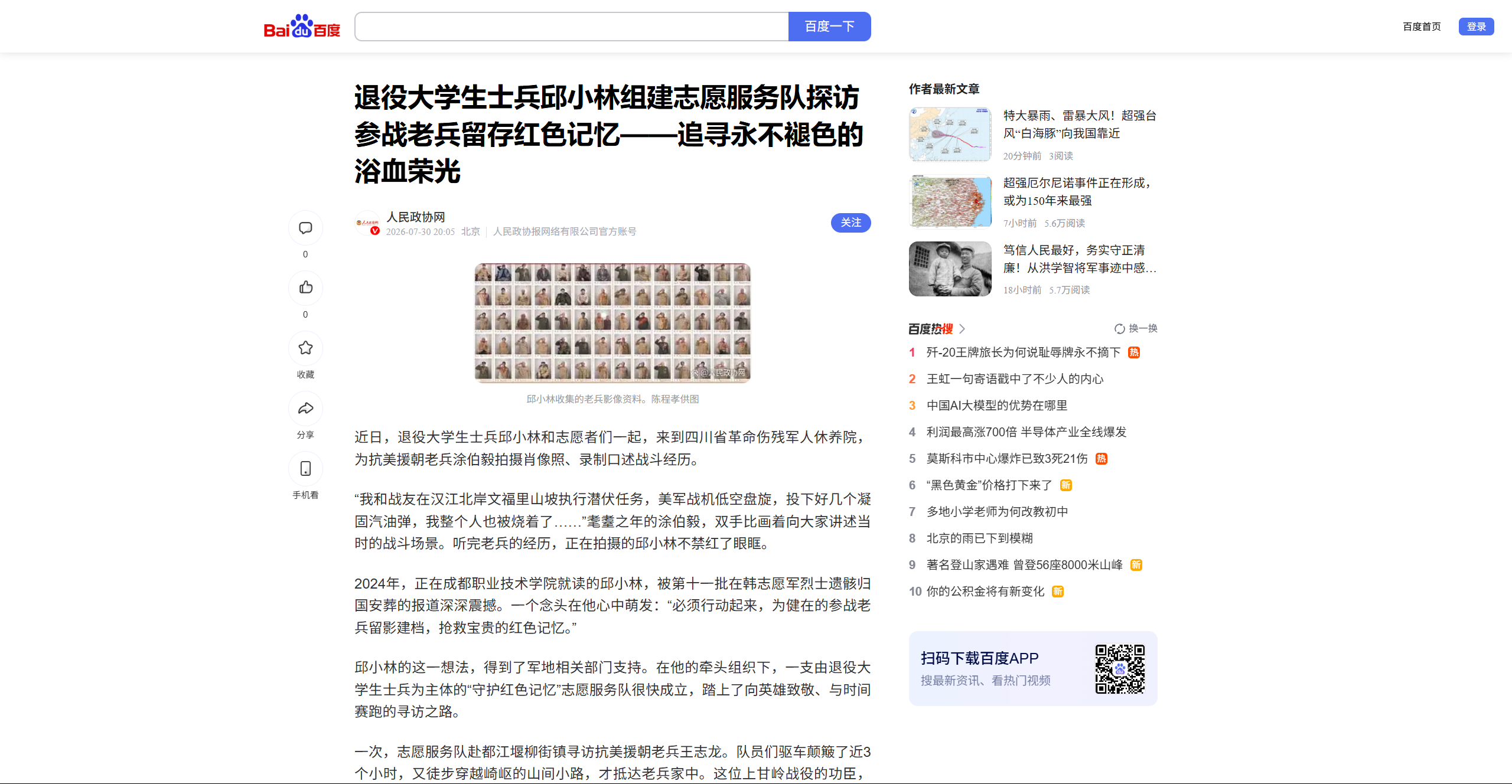Open the comment bubble icon
1512x784 pixels.
point(305,228)
